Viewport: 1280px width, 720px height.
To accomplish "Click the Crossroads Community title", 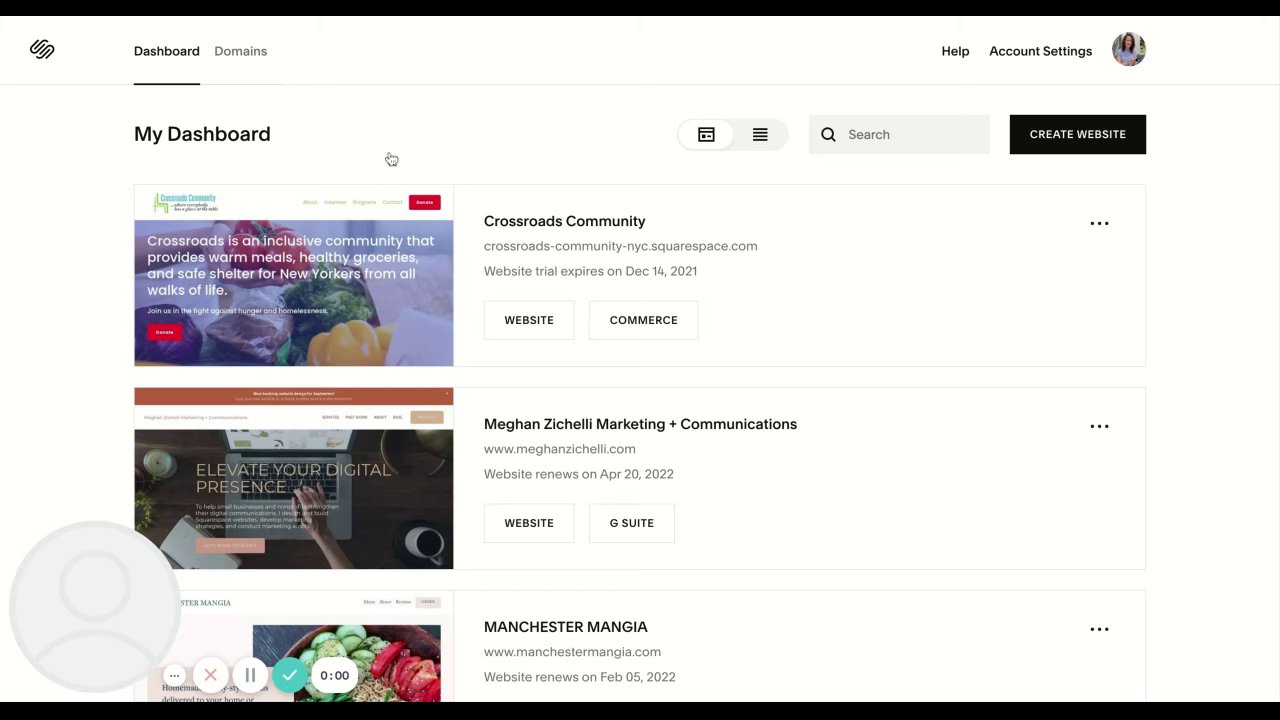I will click(x=564, y=221).
